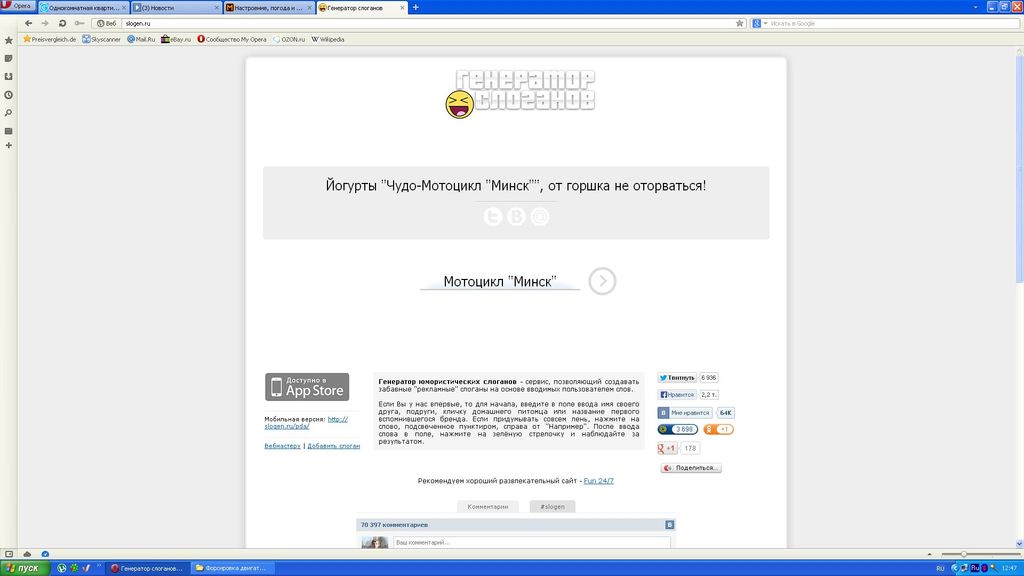Open the Windows panel in sidebar
Screen dimensions: 1024x576
click(x=8, y=131)
